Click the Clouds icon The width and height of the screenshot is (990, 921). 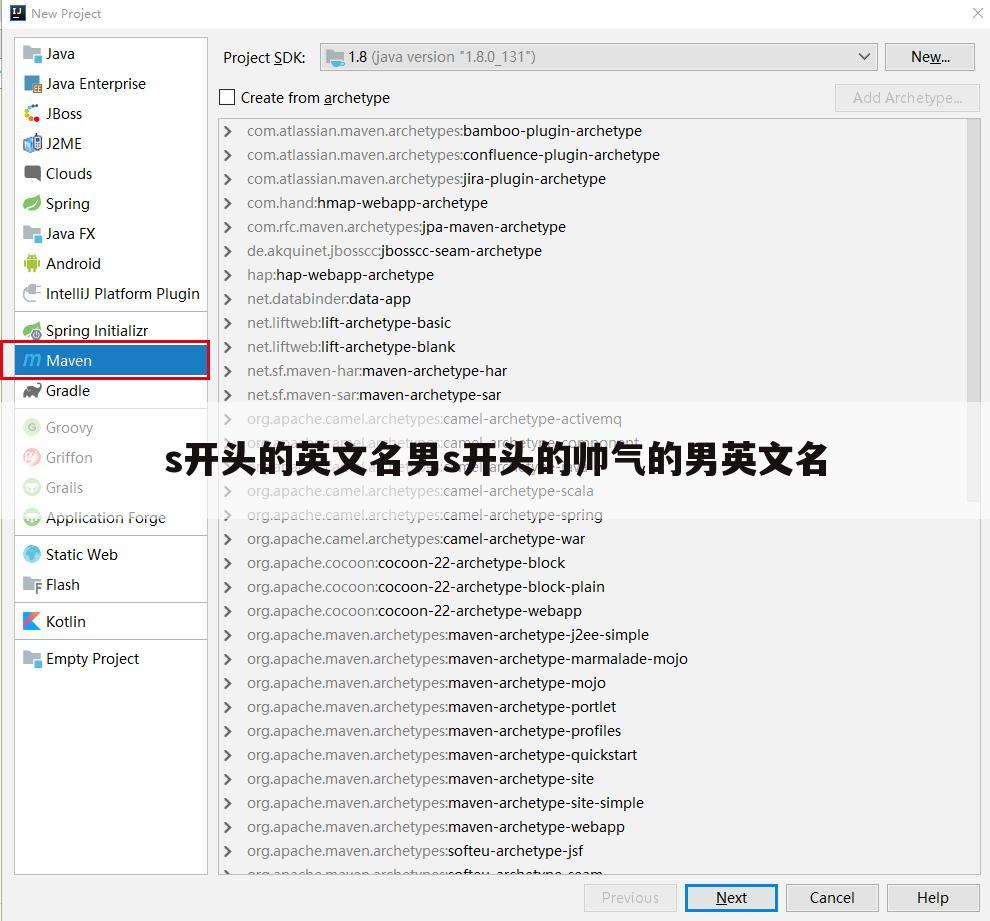pyautogui.click(x=32, y=173)
